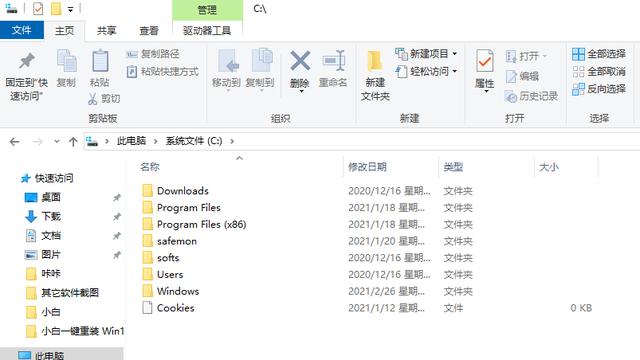Click the Properties (属性) checkmark icon
The height and width of the screenshot is (360, 640).
pos(484,61)
